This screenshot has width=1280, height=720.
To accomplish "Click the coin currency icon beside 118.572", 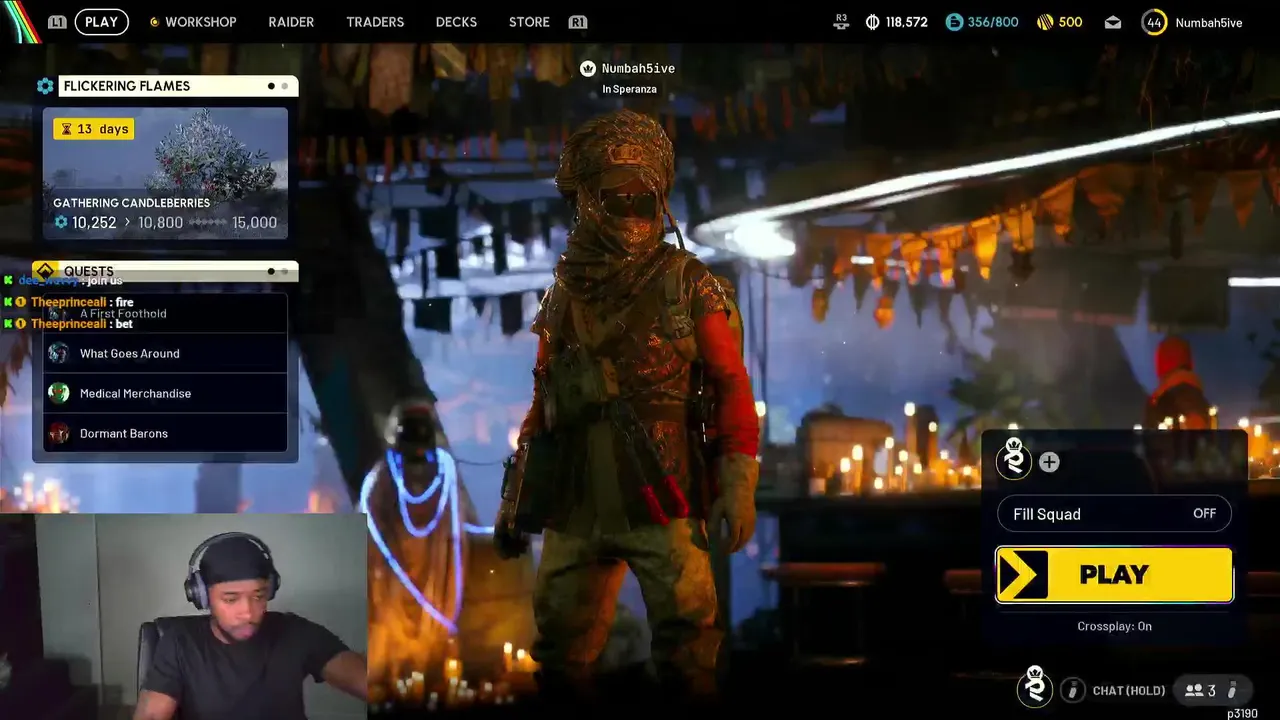I will (872, 22).
